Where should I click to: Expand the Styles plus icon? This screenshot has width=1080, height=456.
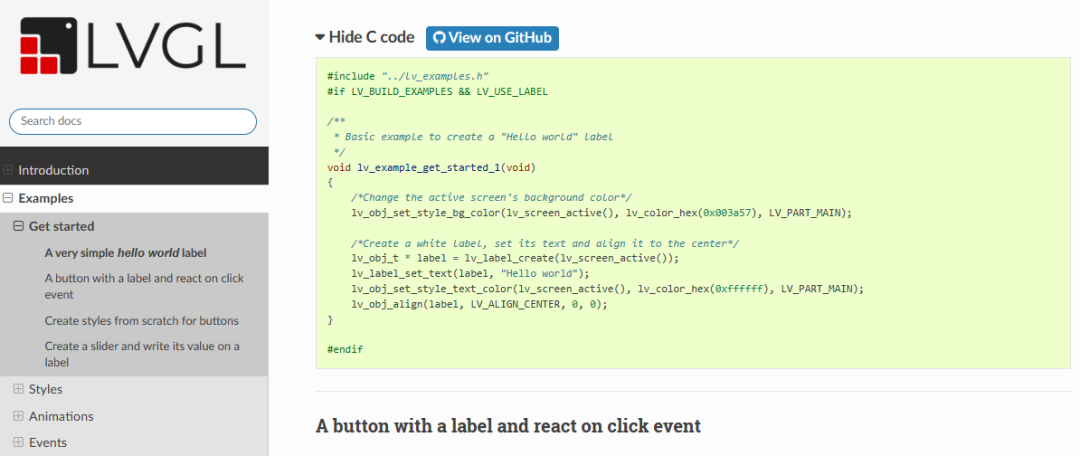tap(19, 389)
